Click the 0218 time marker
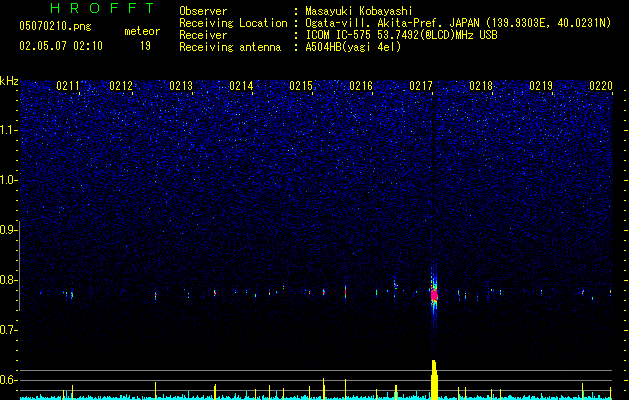 pos(481,86)
